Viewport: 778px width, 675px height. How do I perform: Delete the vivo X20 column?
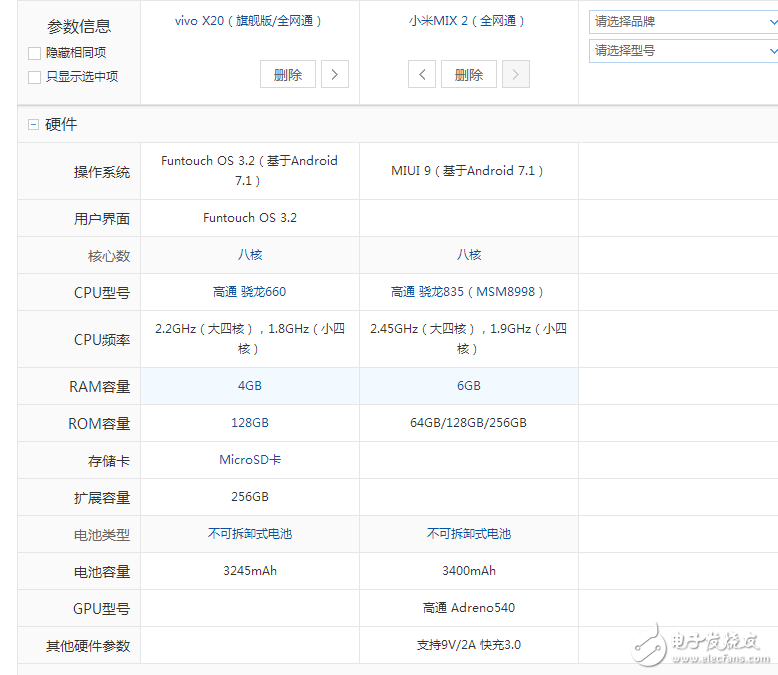coord(288,74)
